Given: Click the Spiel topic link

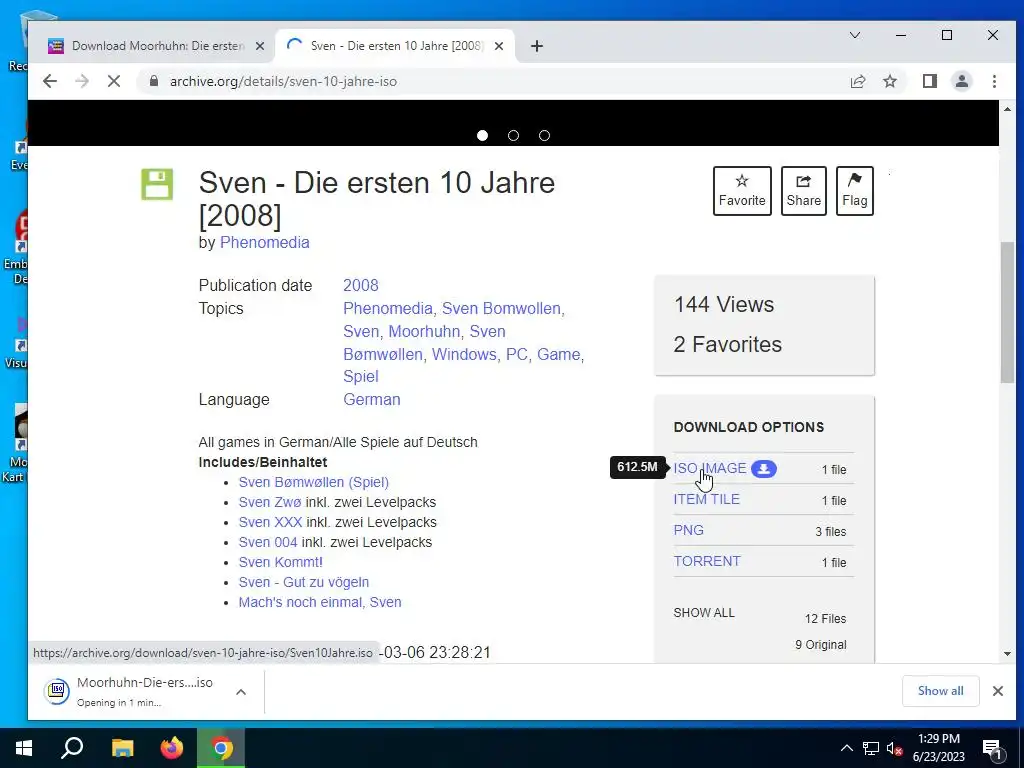Looking at the screenshot, I should click(360, 376).
